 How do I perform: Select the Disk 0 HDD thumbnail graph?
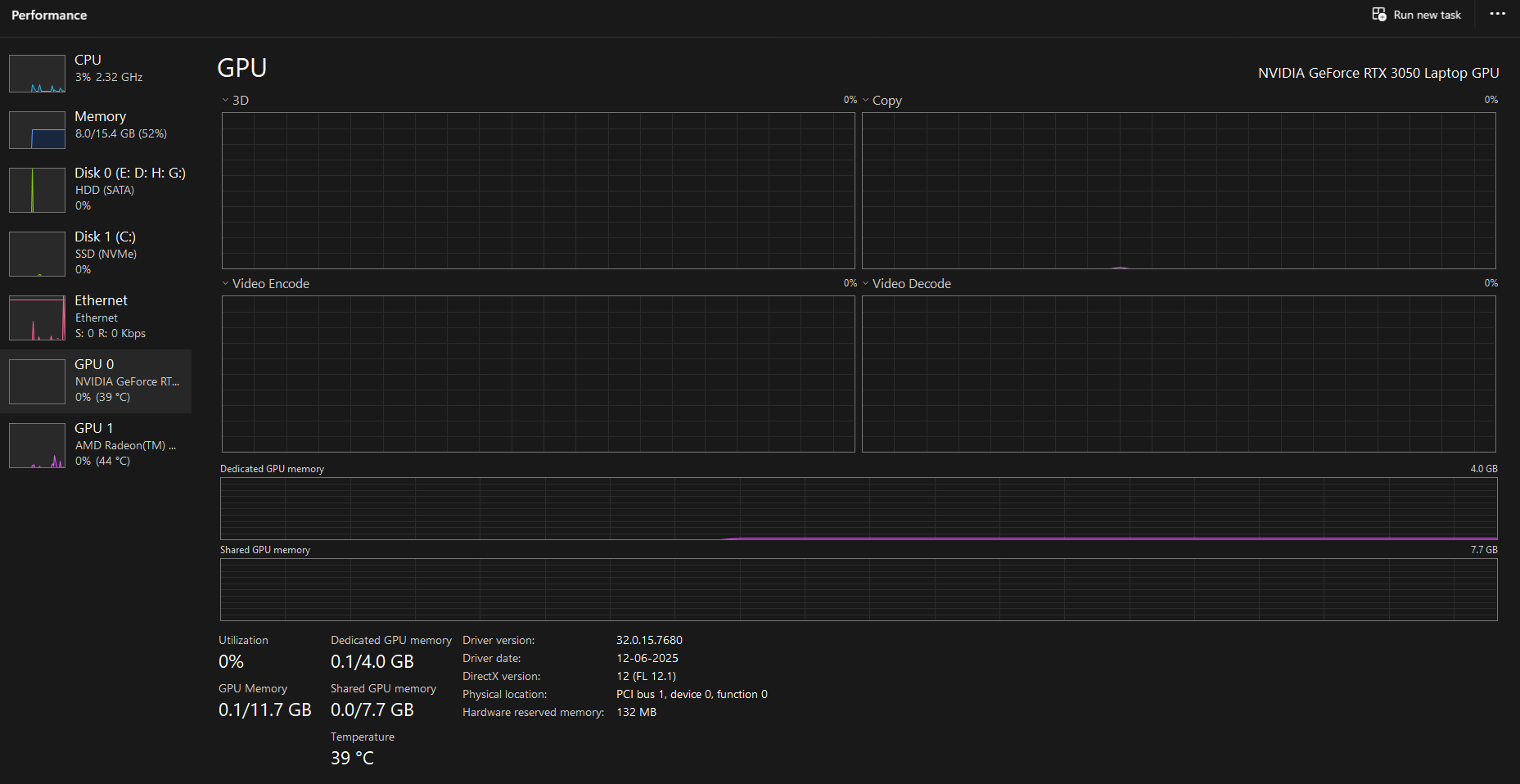tap(37, 190)
